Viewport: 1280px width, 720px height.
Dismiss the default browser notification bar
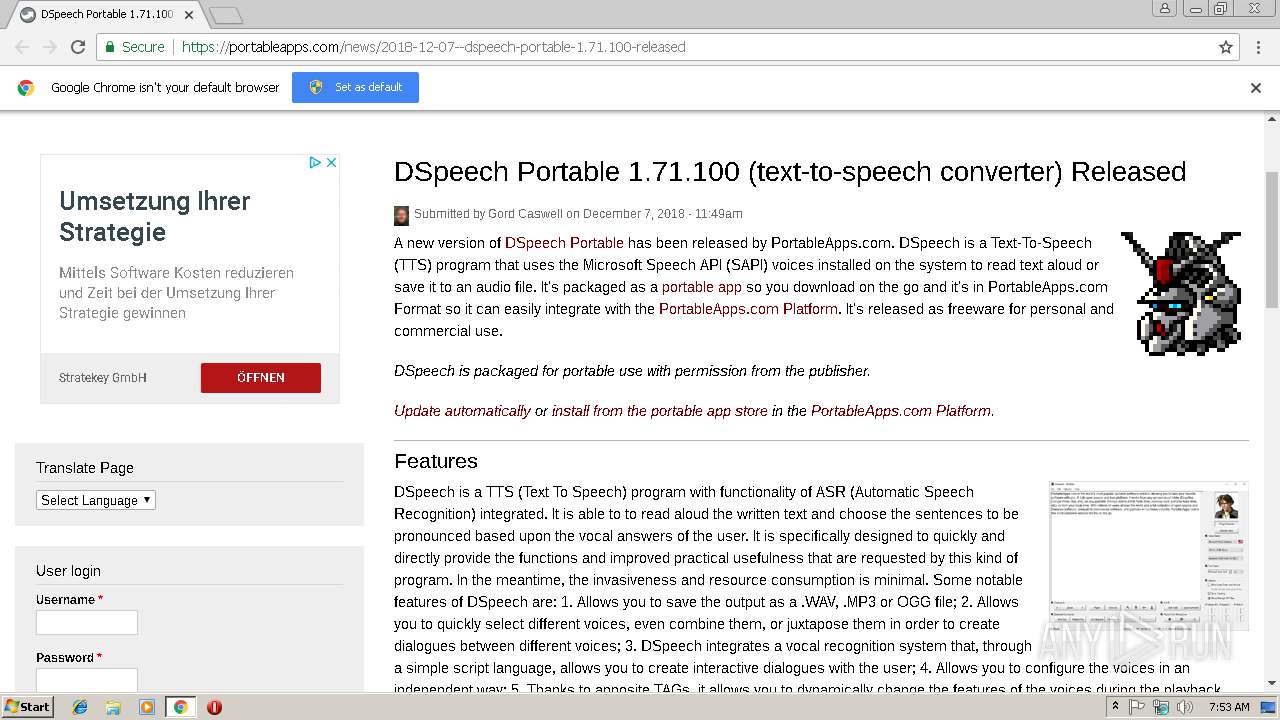(x=1256, y=88)
